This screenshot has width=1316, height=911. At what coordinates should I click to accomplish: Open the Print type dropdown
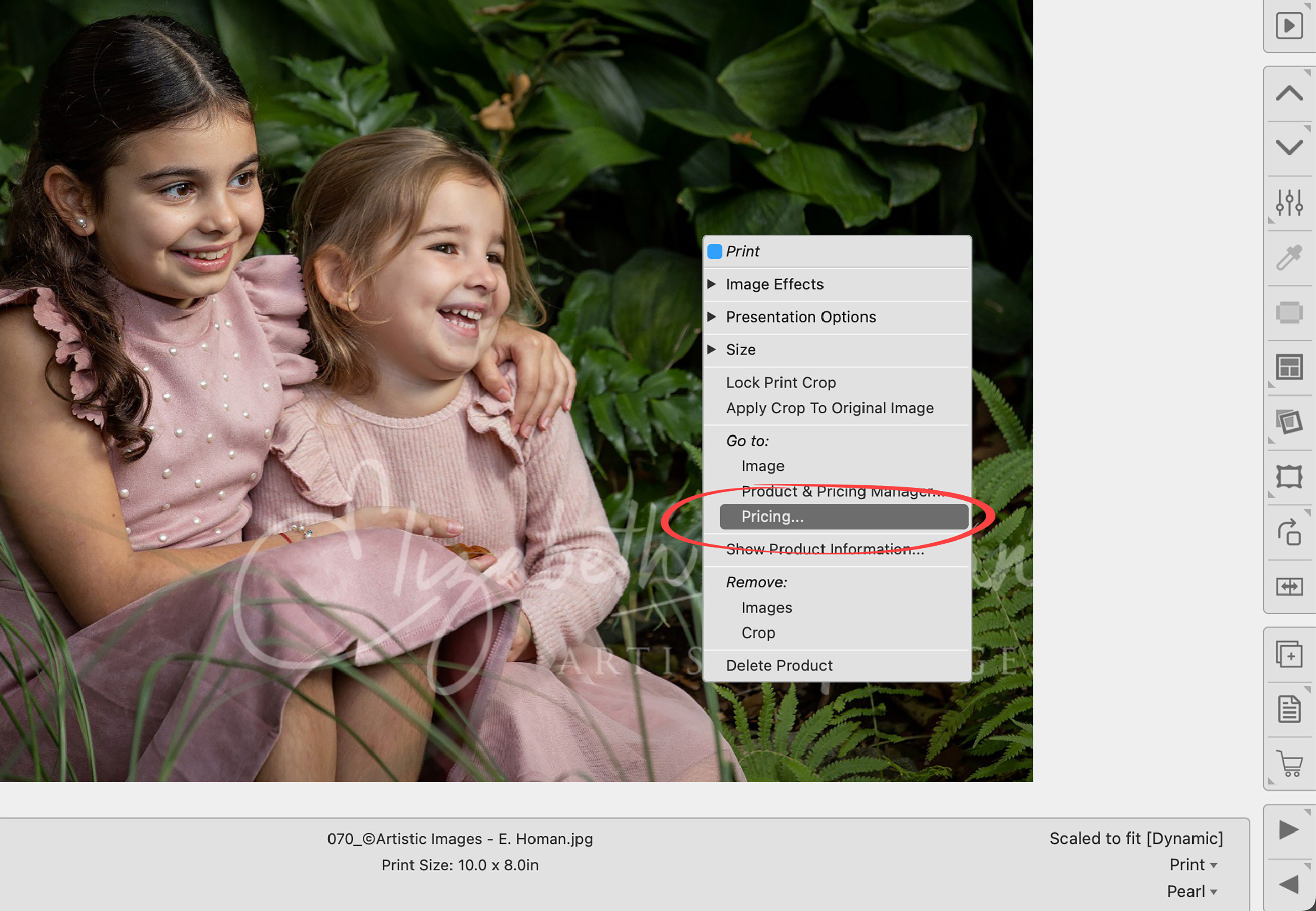1193,865
